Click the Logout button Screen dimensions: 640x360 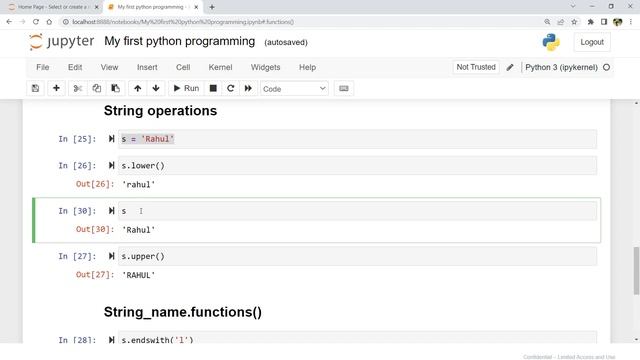tap(592, 42)
